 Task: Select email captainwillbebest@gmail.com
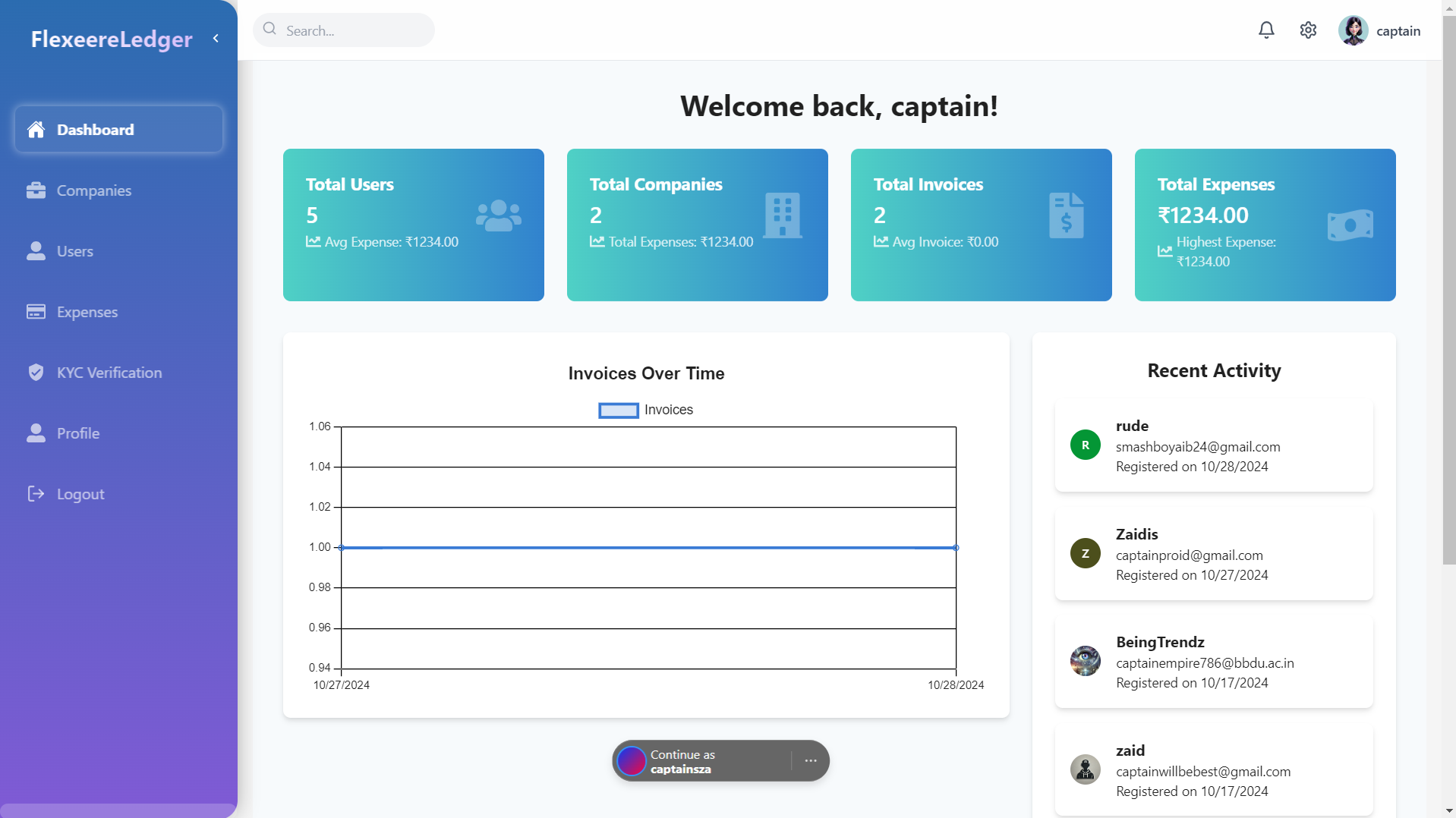pos(1203,772)
